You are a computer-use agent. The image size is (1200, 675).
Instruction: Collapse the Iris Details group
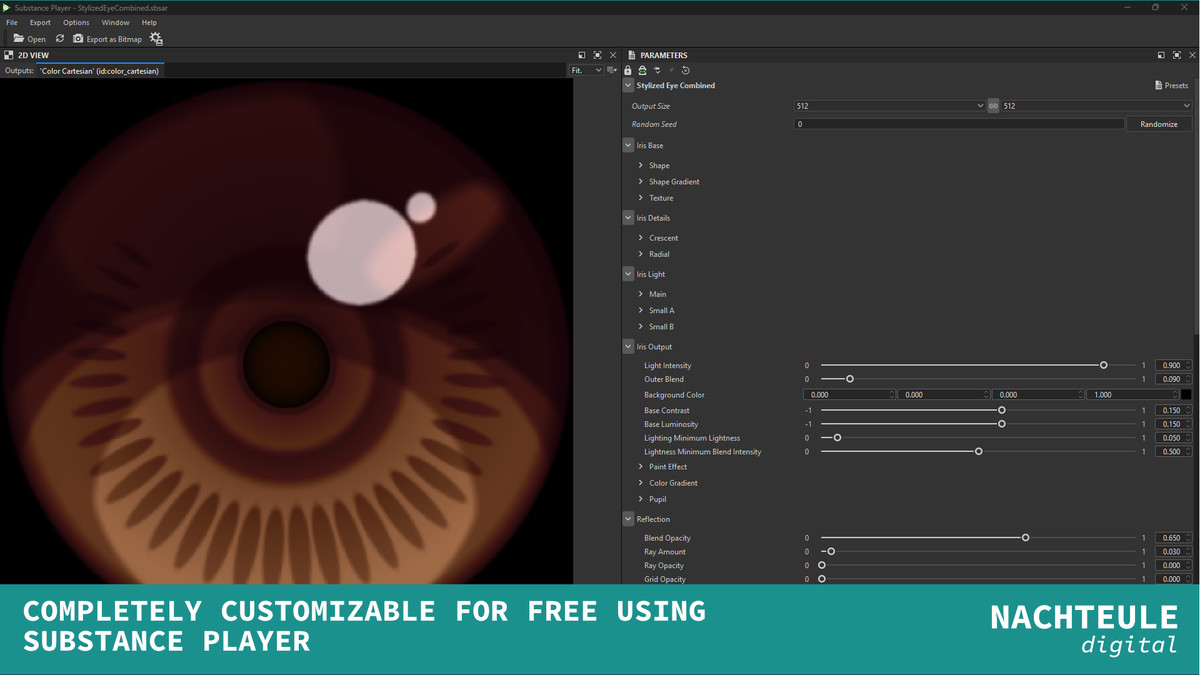(x=628, y=218)
